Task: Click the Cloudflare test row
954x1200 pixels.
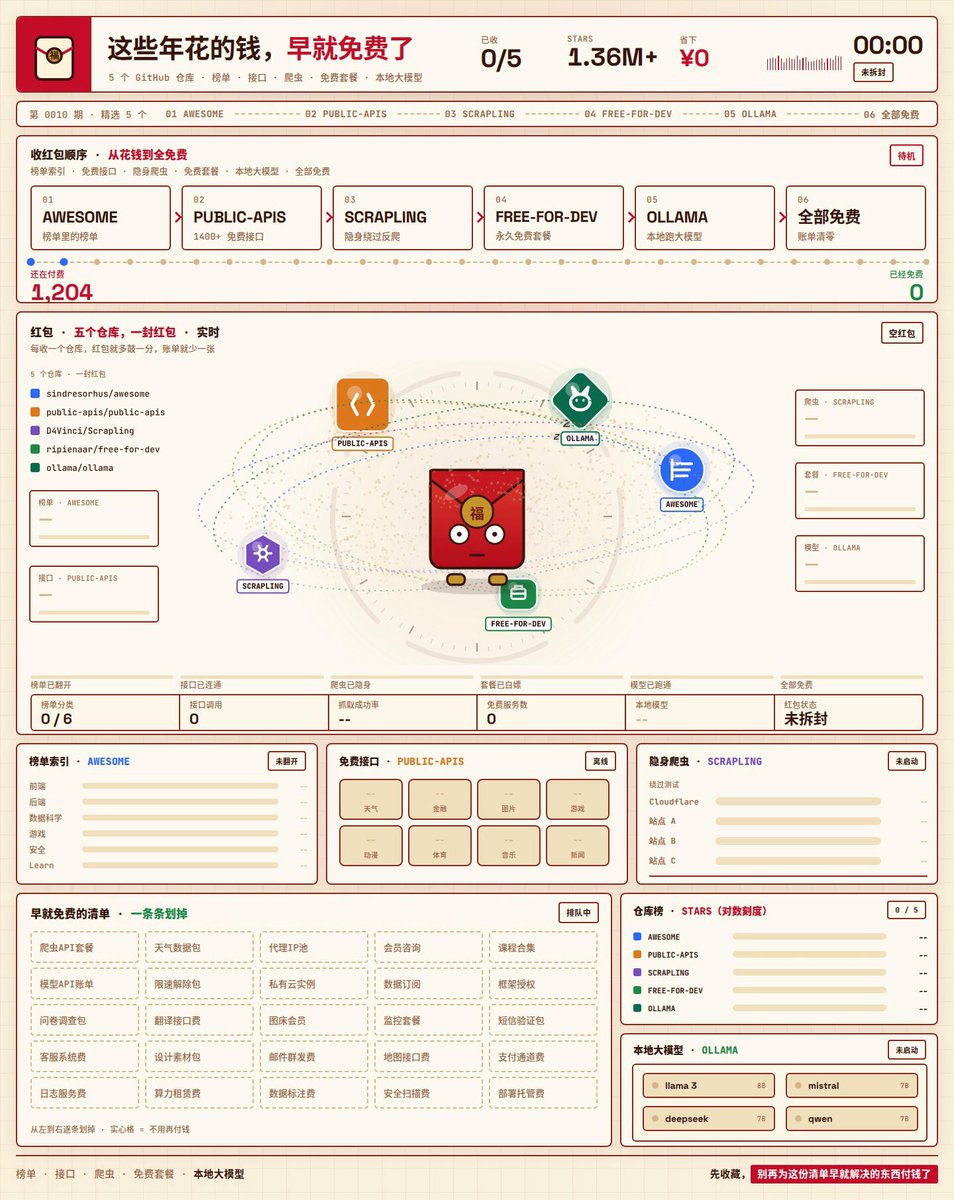Action: pos(787,802)
